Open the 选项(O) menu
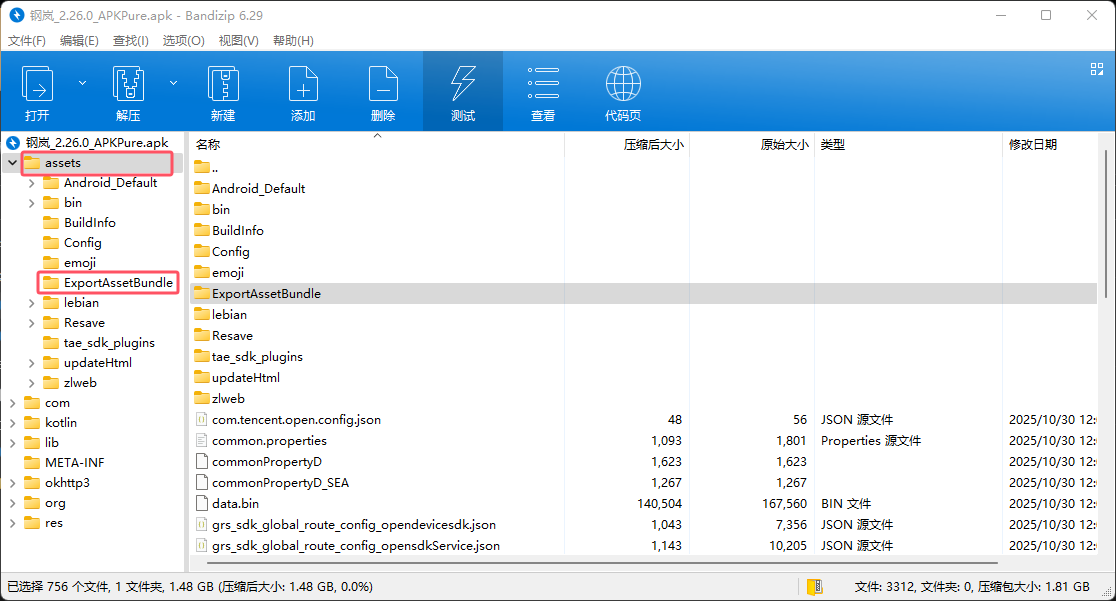This screenshot has width=1116, height=601. point(184,41)
